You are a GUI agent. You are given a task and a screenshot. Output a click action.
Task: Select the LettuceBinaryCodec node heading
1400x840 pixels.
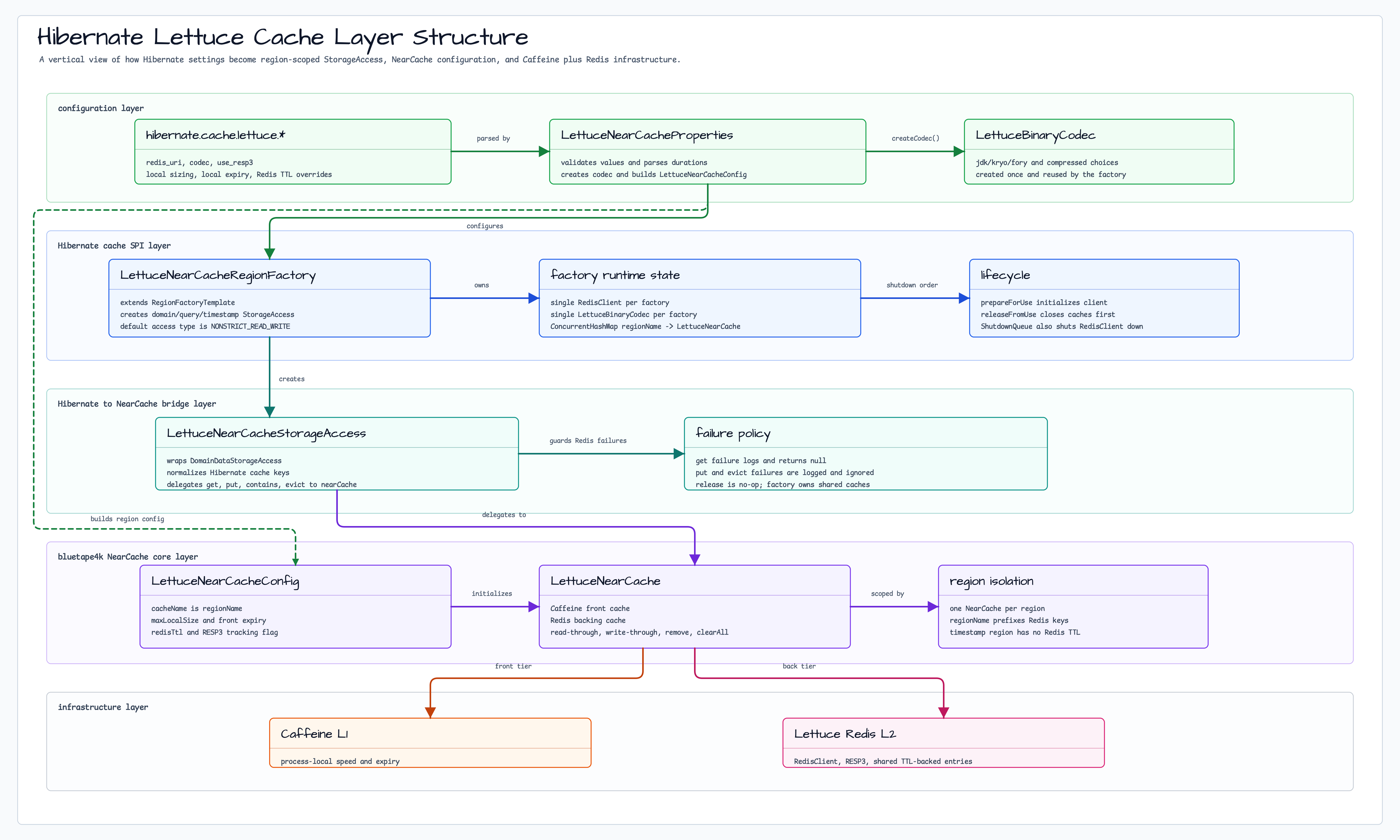(x=1035, y=135)
